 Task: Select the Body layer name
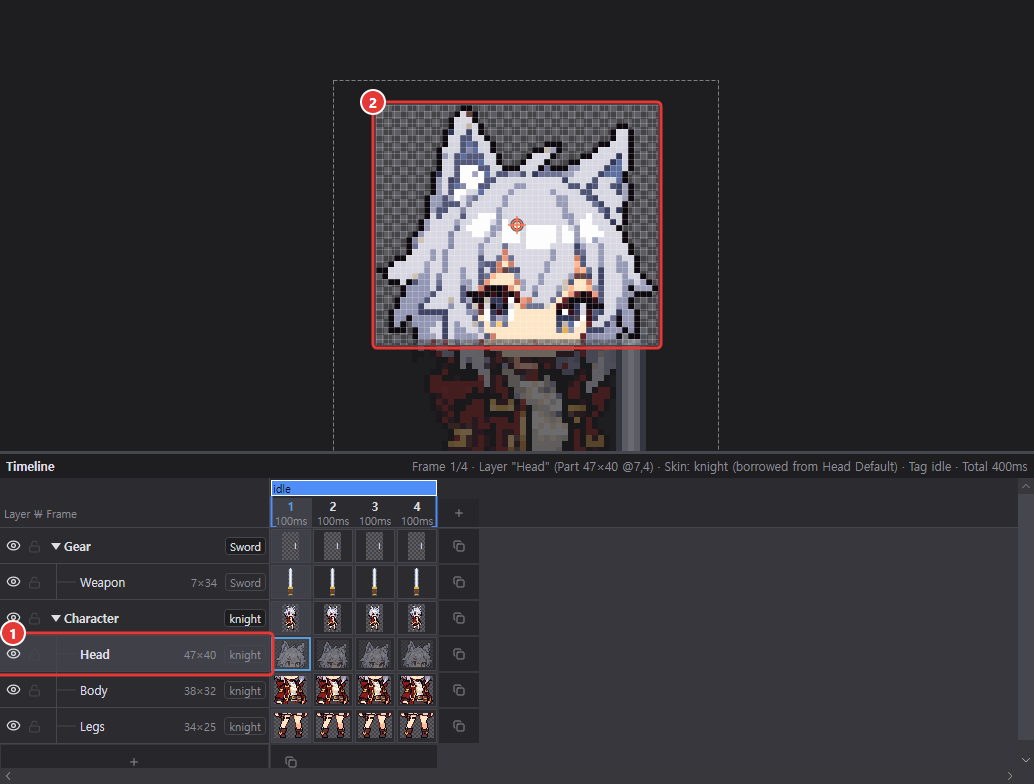tap(94, 690)
